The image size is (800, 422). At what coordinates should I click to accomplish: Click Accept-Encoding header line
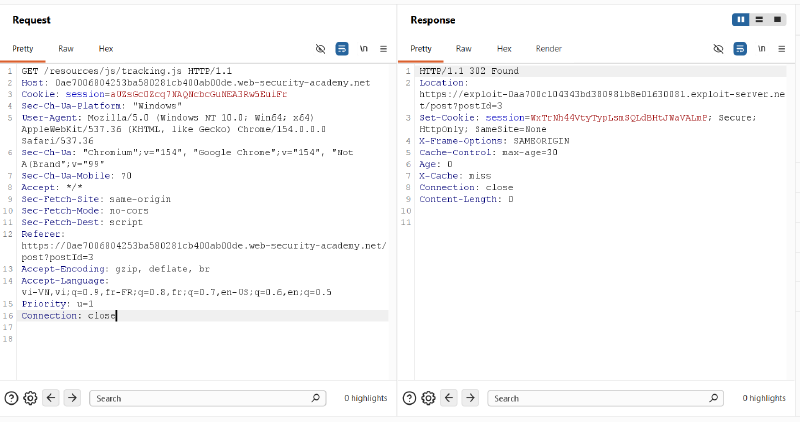[115, 269]
